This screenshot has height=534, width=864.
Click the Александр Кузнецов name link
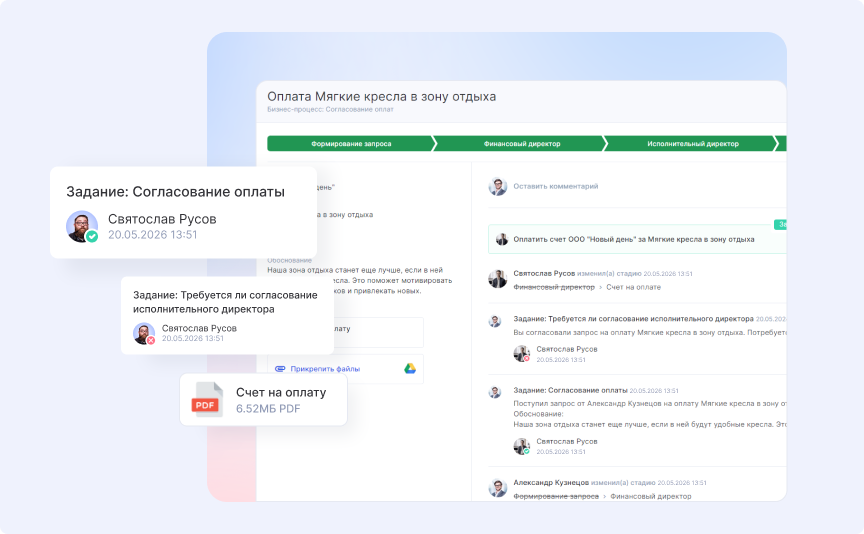[x=550, y=482]
